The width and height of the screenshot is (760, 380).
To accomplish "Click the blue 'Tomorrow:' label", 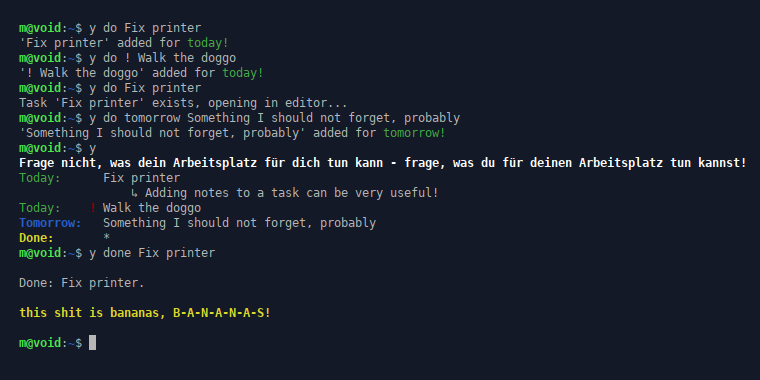I will coord(50,223).
